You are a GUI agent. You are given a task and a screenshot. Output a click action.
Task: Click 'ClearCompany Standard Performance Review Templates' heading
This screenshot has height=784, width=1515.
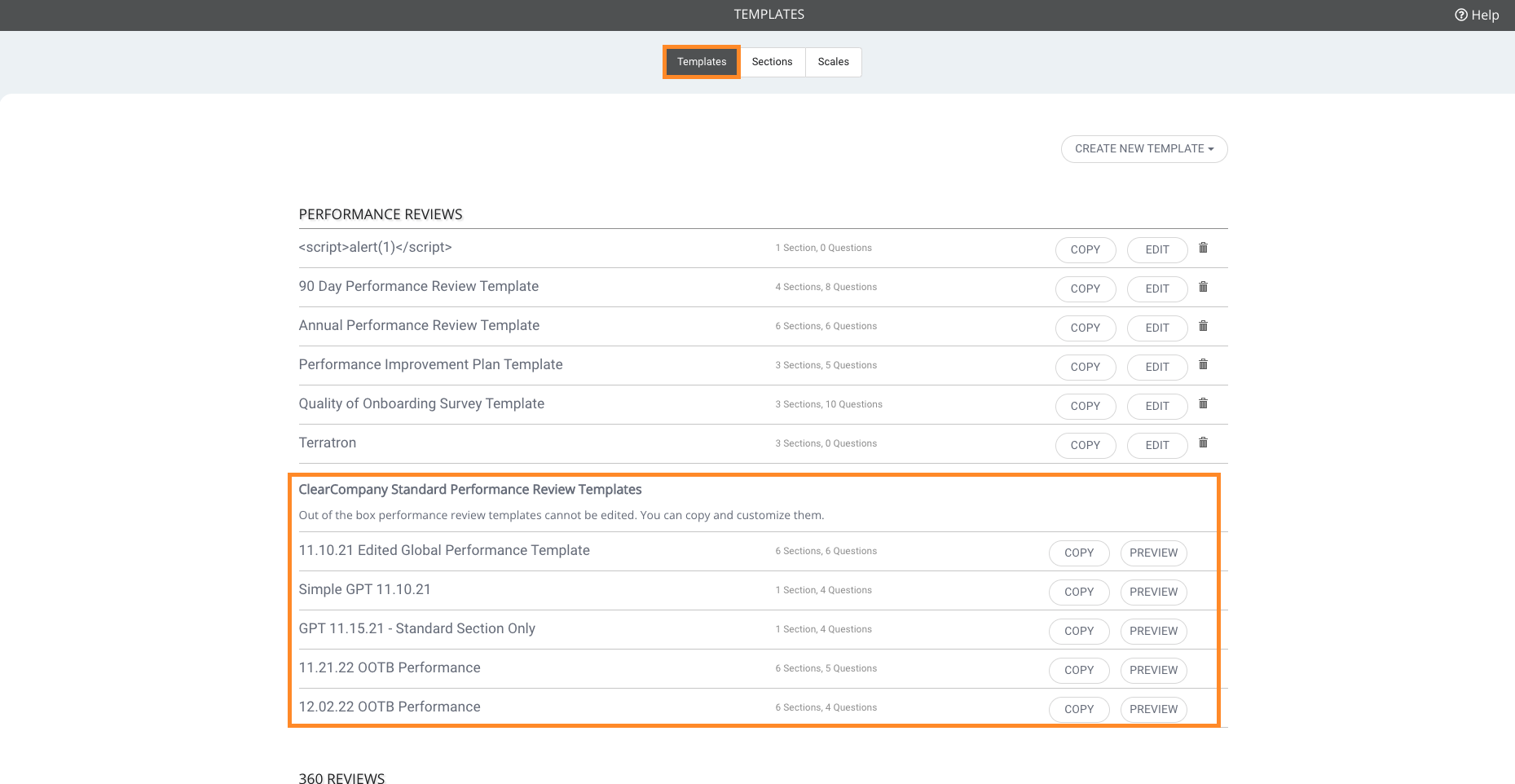[x=470, y=490]
